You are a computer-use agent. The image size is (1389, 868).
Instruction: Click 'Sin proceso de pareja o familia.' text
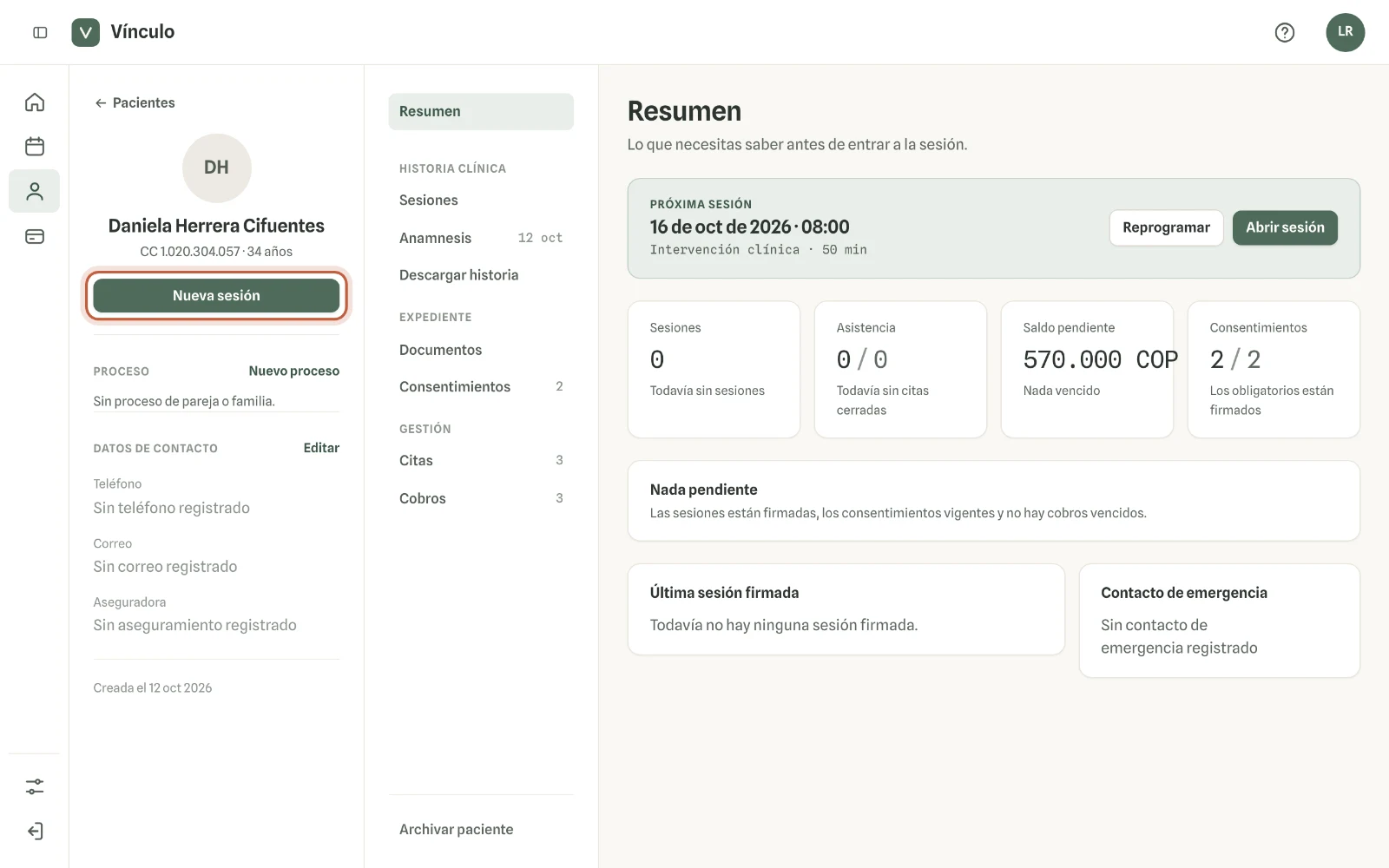184,401
